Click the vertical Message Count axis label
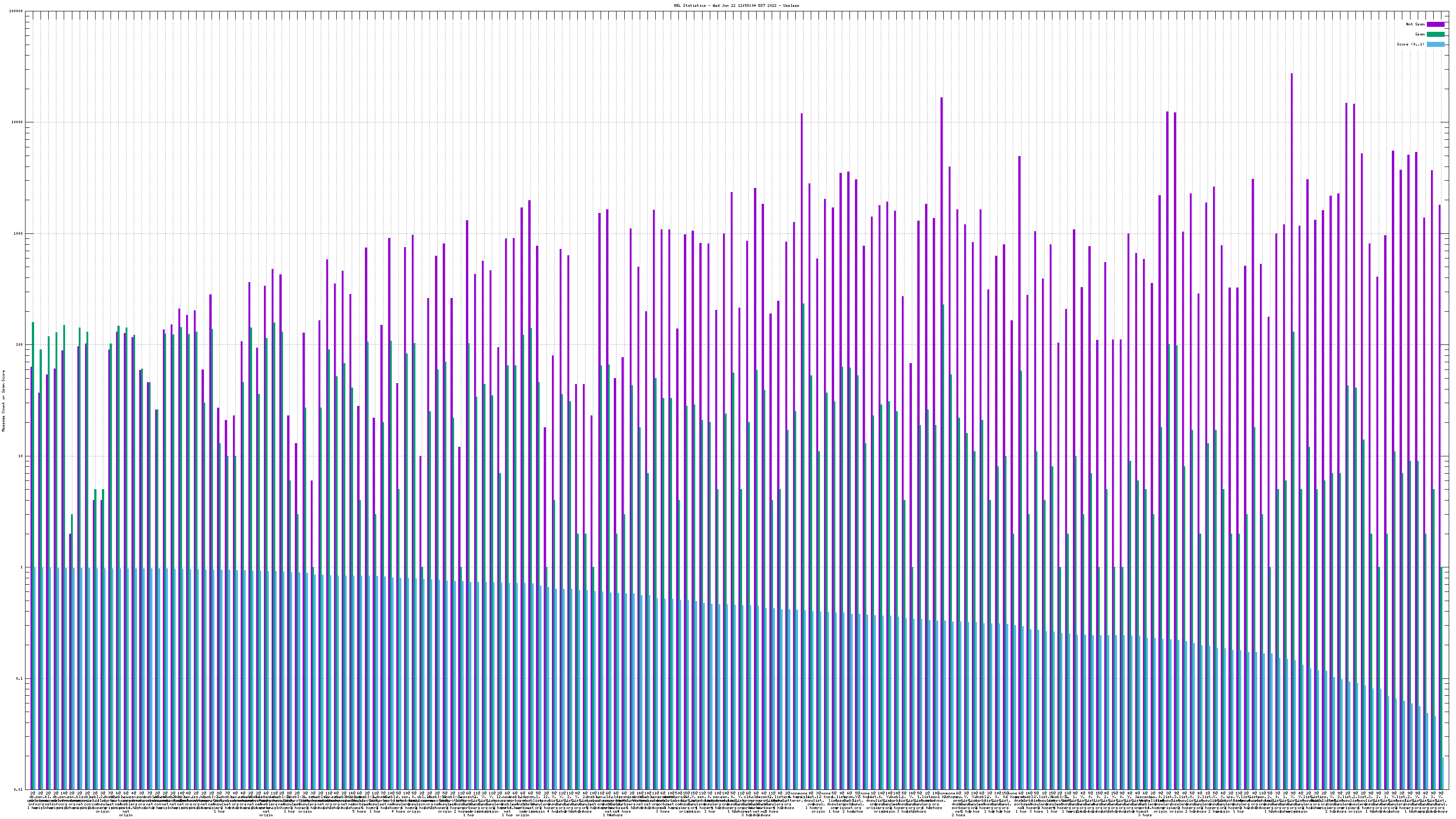 pyautogui.click(x=3, y=400)
